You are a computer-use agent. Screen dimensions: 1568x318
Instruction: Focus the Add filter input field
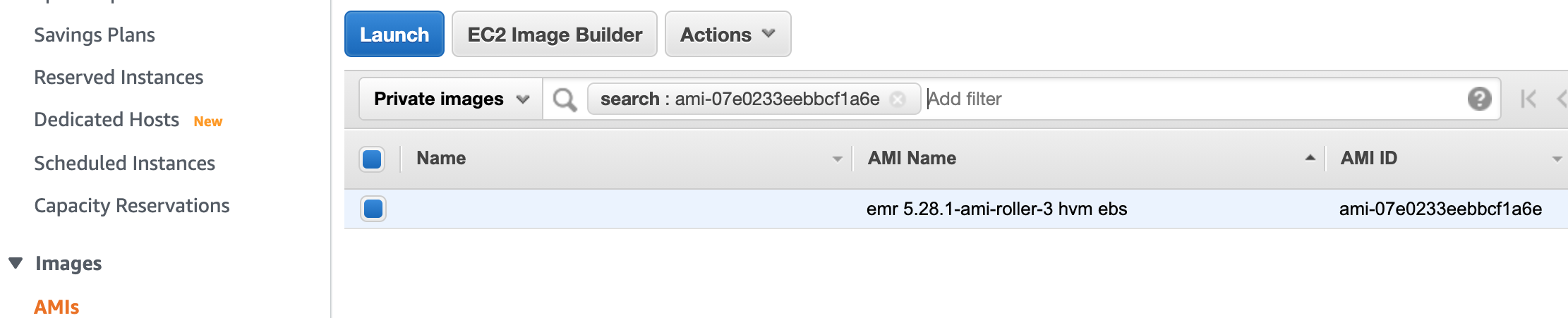pos(1193,99)
